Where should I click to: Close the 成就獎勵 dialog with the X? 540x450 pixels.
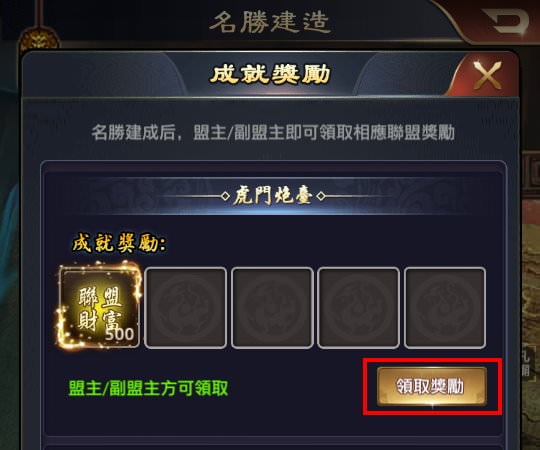[x=487, y=75]
